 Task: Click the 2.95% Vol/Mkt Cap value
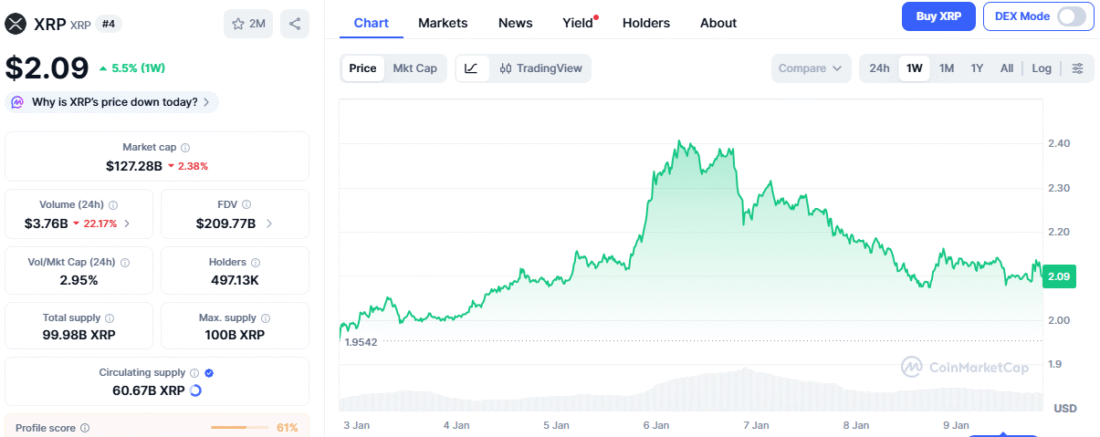tap(79, 281)
